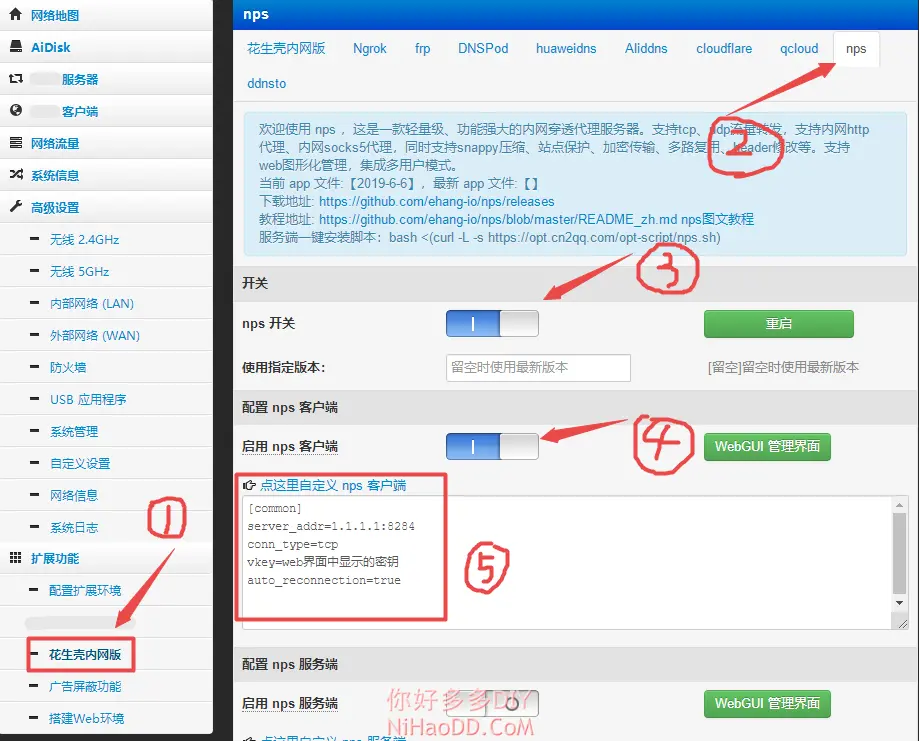Open 网络流量 in the sidebar
This screenshot has height=741, width=919.
(55, 144)
